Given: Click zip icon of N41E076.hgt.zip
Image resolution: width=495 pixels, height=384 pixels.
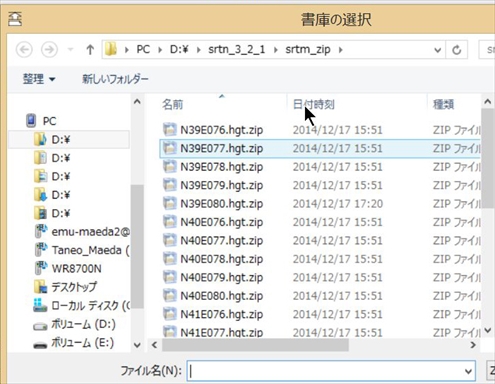Looking at the screenshot, I should 169,314.
